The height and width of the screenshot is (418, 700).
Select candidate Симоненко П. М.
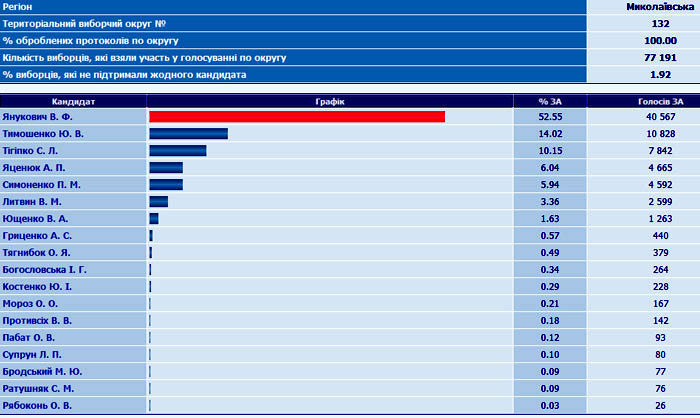pos(41,185)
